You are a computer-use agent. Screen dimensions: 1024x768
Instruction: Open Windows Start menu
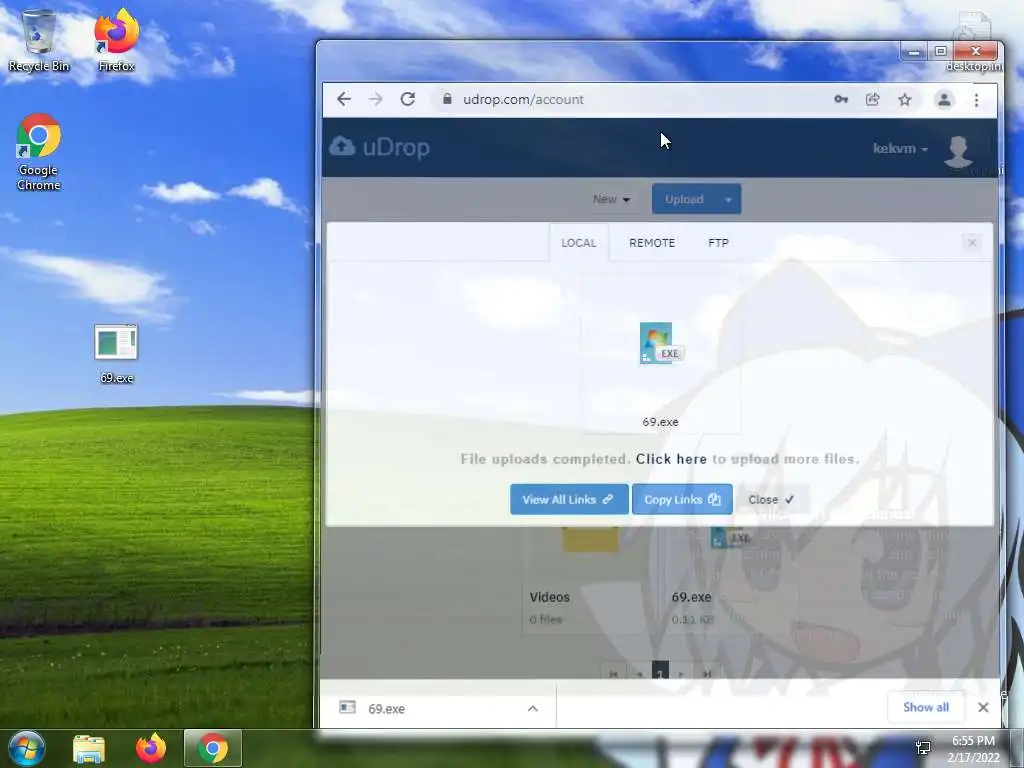[x=27, y=748]
